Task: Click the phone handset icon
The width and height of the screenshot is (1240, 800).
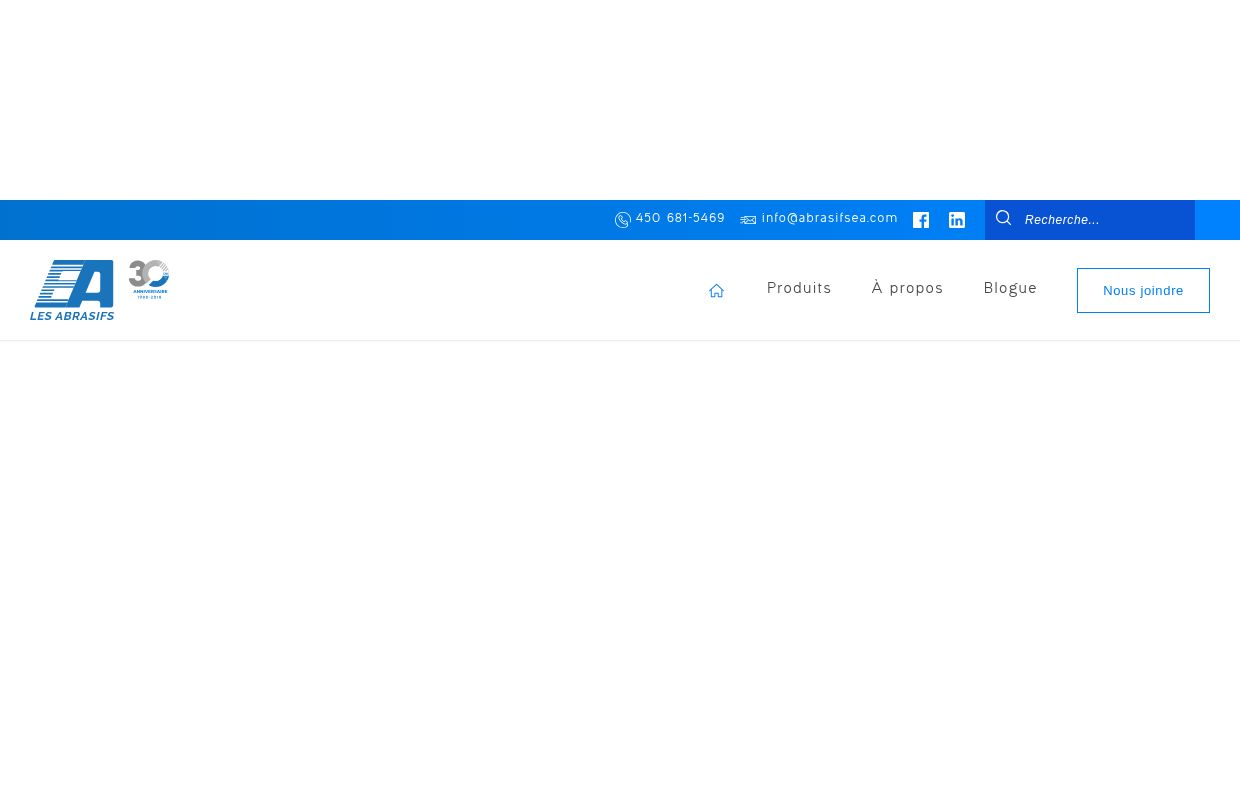Action: click(x=622, y=220)
